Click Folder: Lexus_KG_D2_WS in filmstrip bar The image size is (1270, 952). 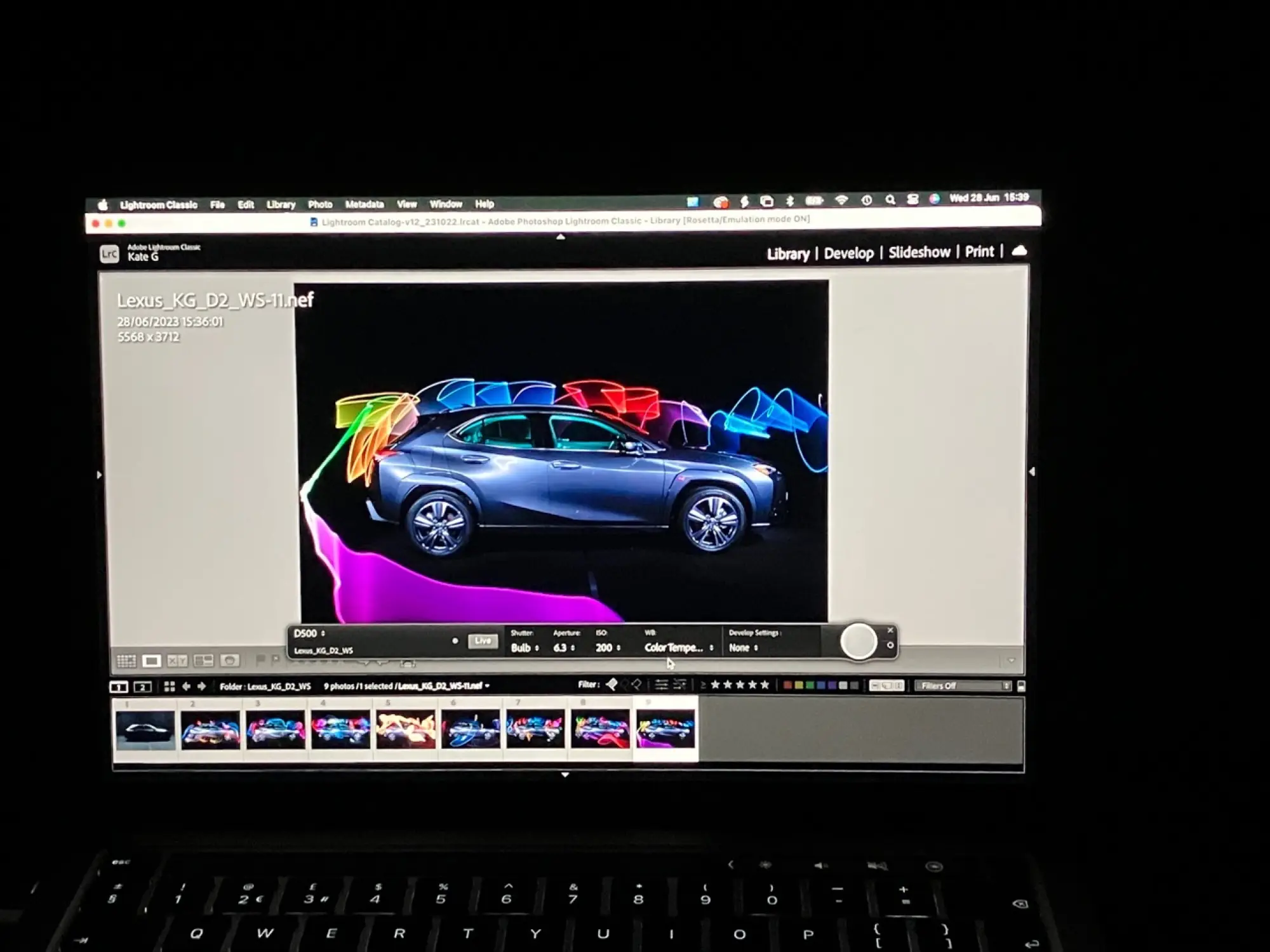(x=265, y=687)
